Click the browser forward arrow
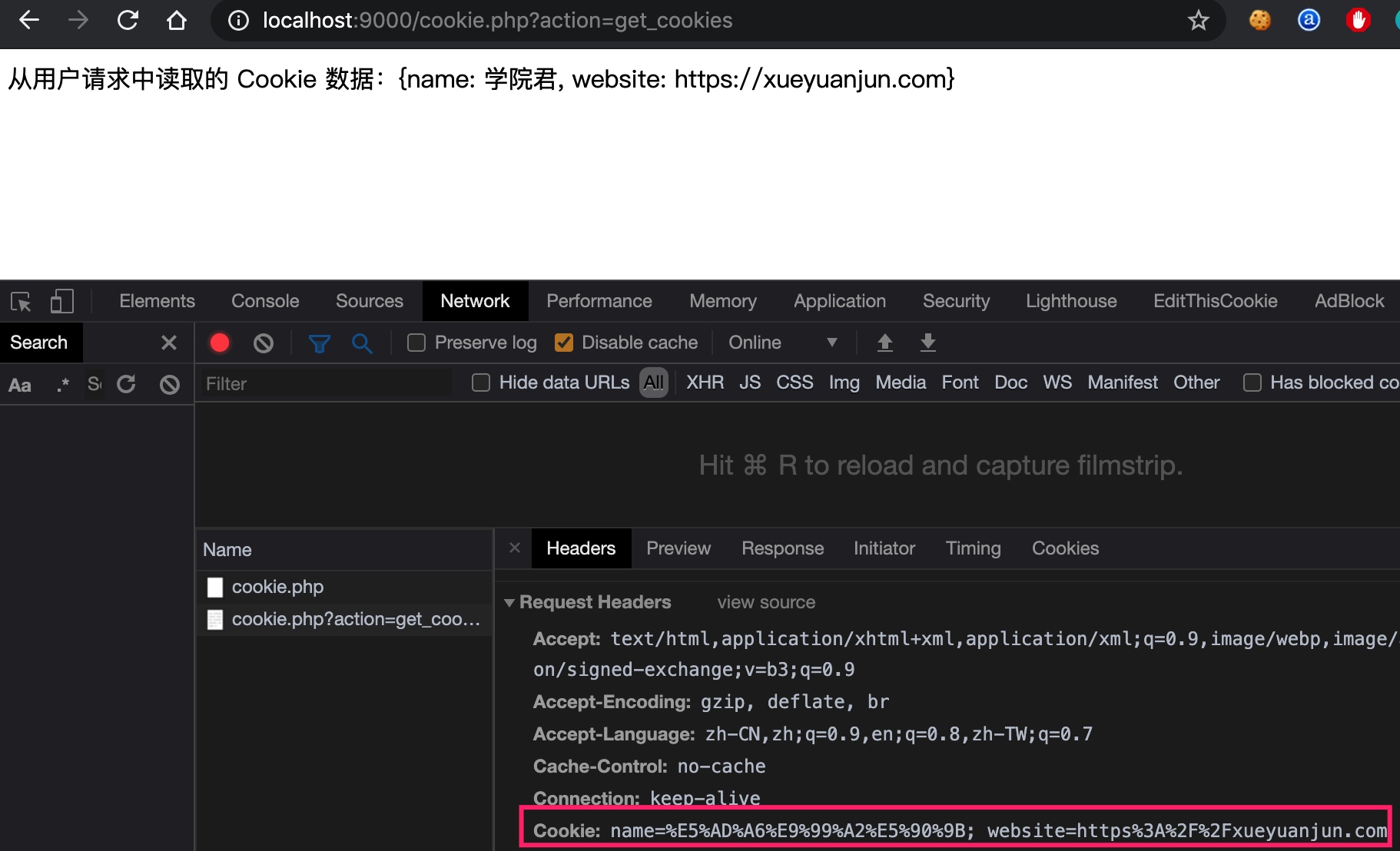Screen dimensions: 1400x851 click(x=78, y=21)
